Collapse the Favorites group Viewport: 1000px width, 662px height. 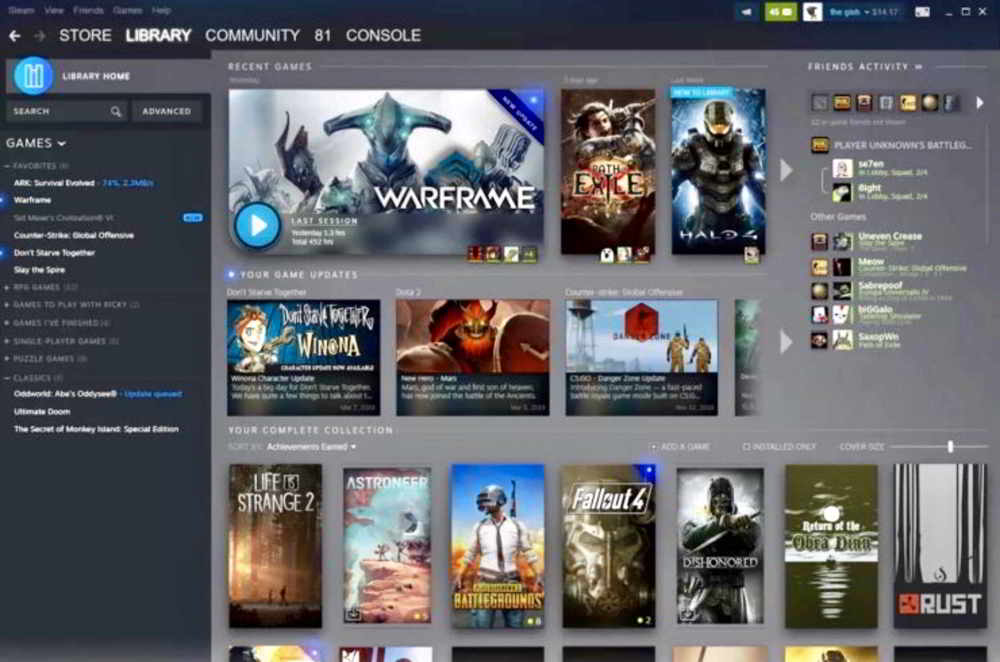pos(8,166)
